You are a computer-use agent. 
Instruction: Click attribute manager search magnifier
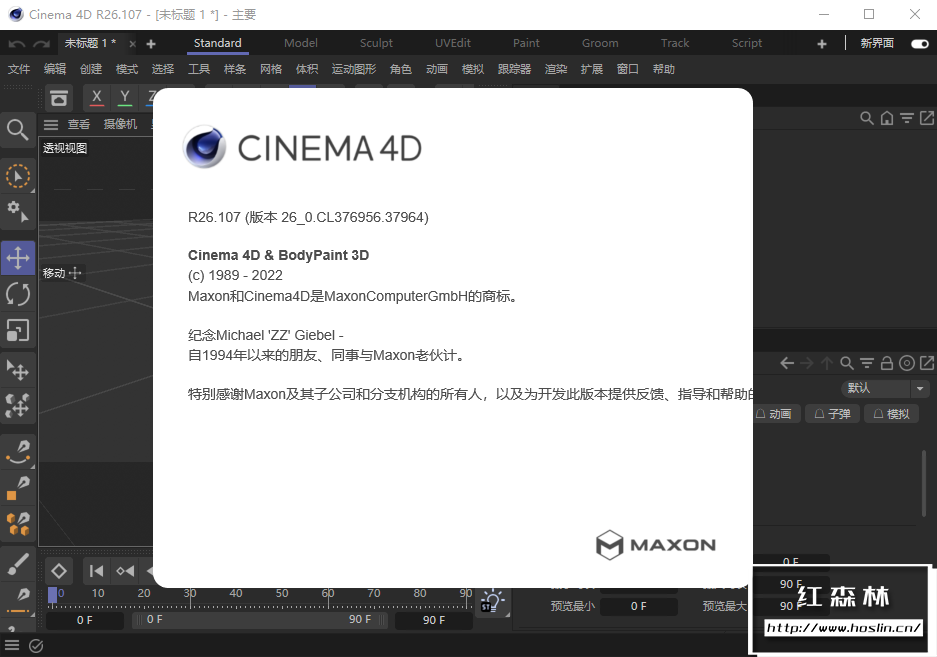(x=847, y=363)
